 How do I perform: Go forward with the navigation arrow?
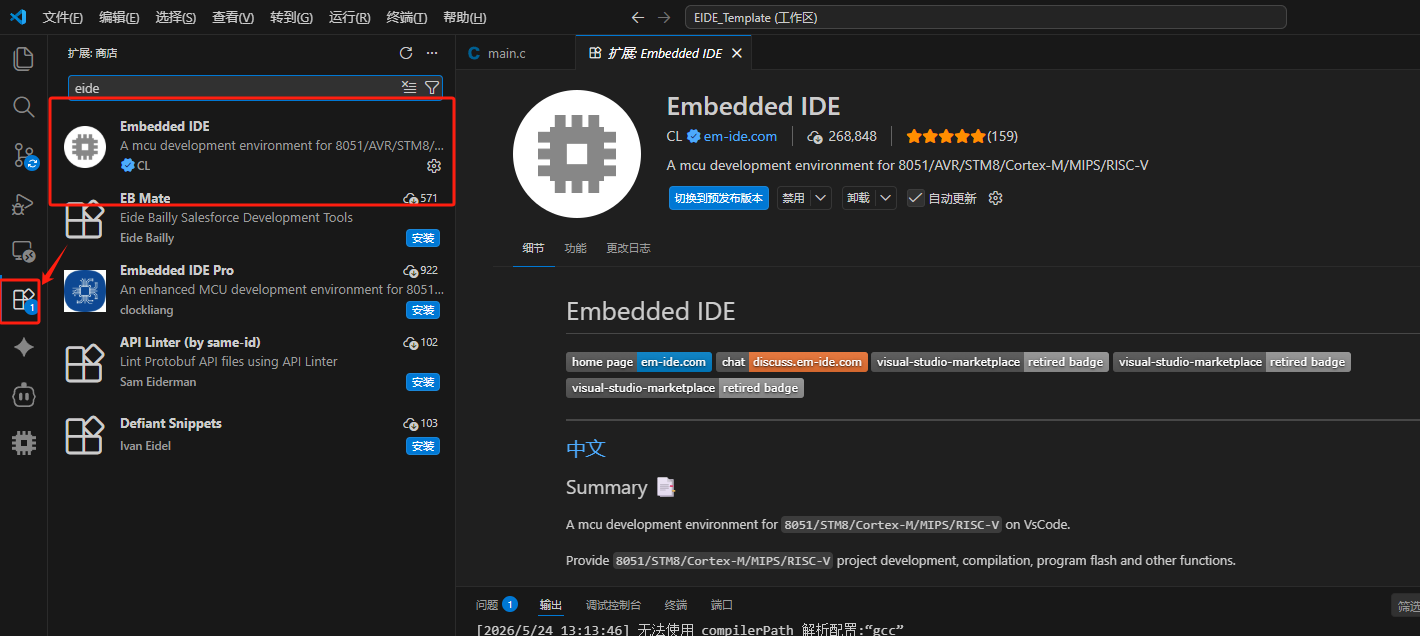coord(665,17)
